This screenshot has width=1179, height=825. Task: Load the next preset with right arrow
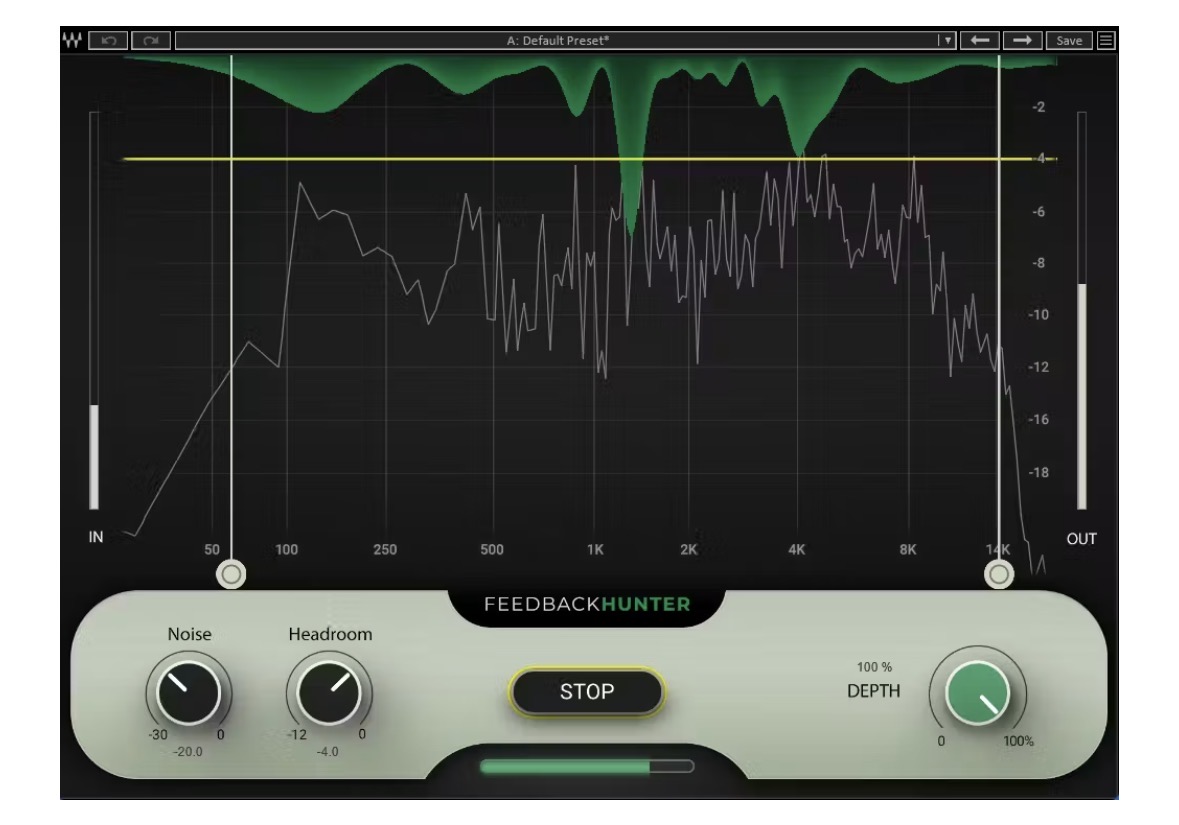1022,41
